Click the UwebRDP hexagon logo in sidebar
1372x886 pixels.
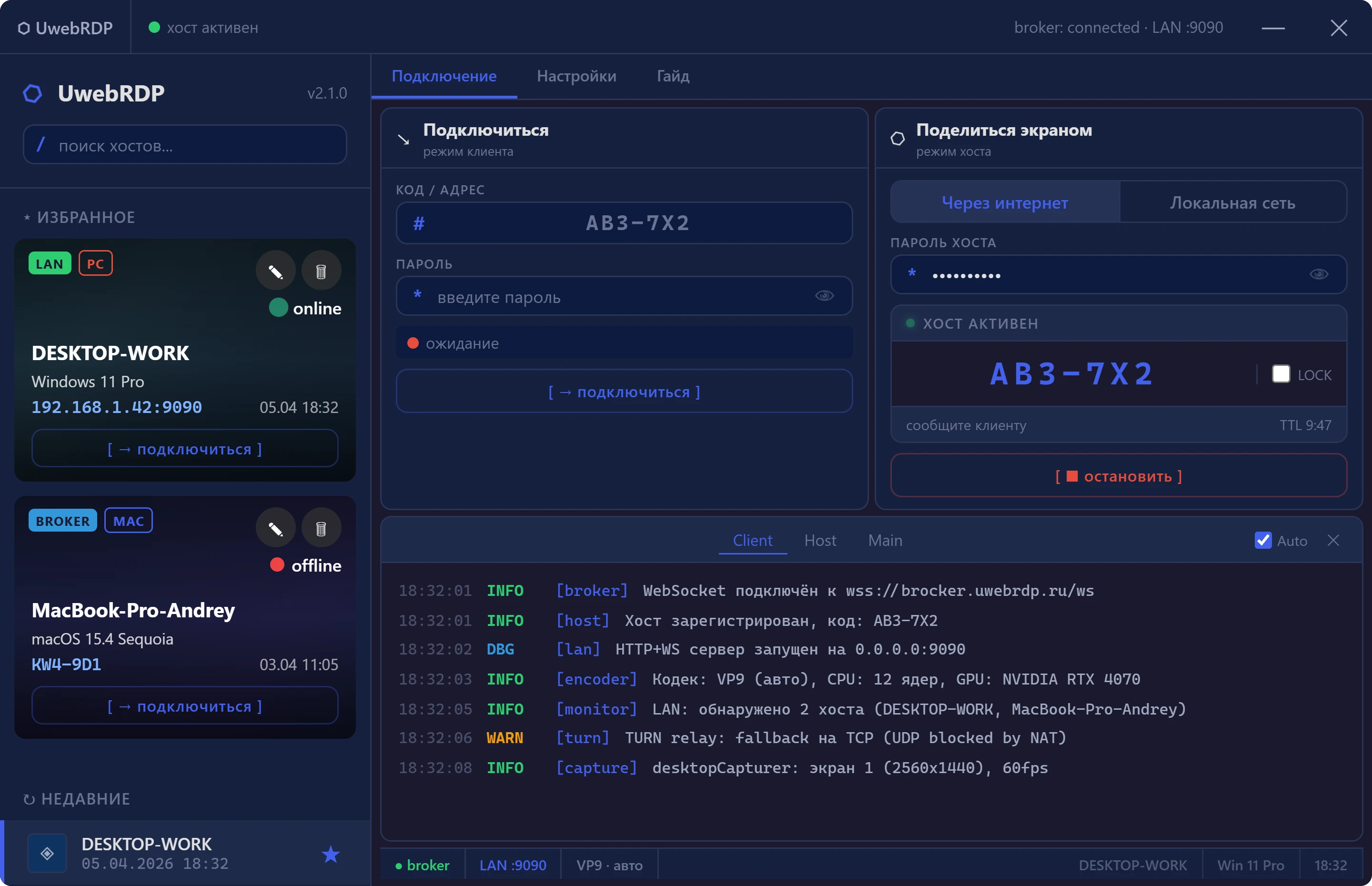click(x=33, y=94)
